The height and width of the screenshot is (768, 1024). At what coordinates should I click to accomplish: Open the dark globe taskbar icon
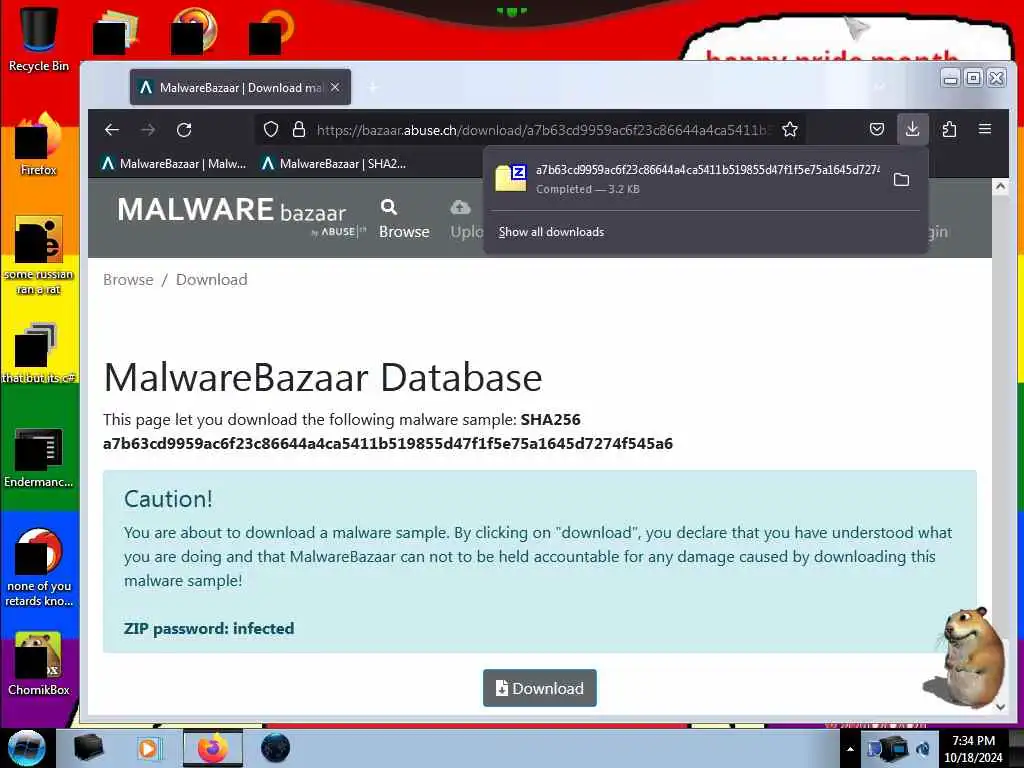point(275,748)
